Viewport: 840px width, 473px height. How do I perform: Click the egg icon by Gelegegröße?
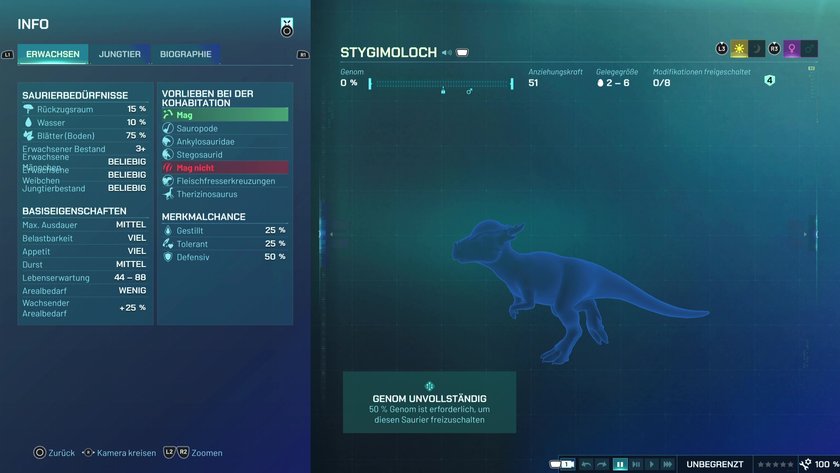[x=600, y=83]
